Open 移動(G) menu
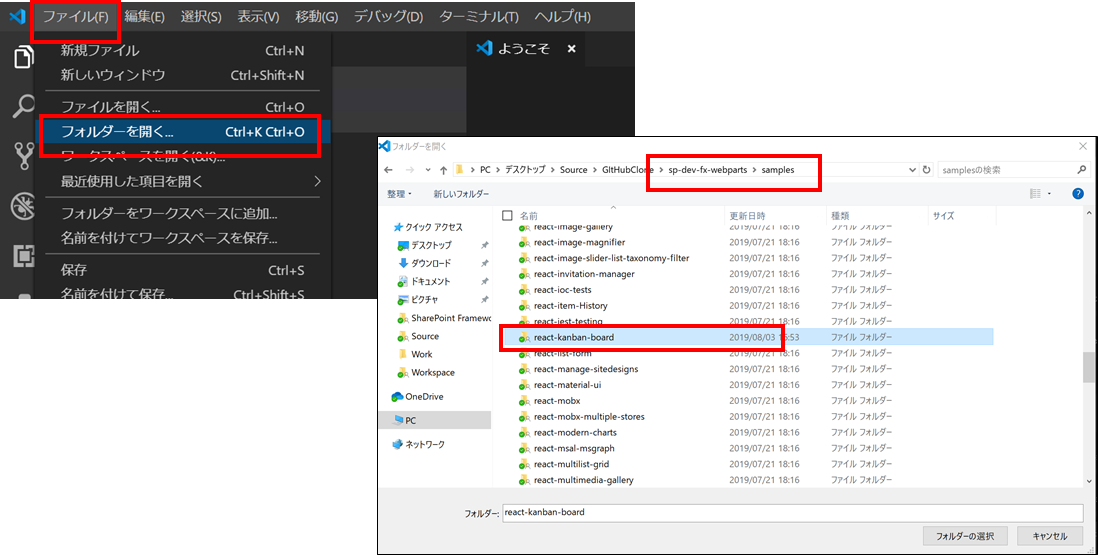The image size is (1098, 555). 317,17
